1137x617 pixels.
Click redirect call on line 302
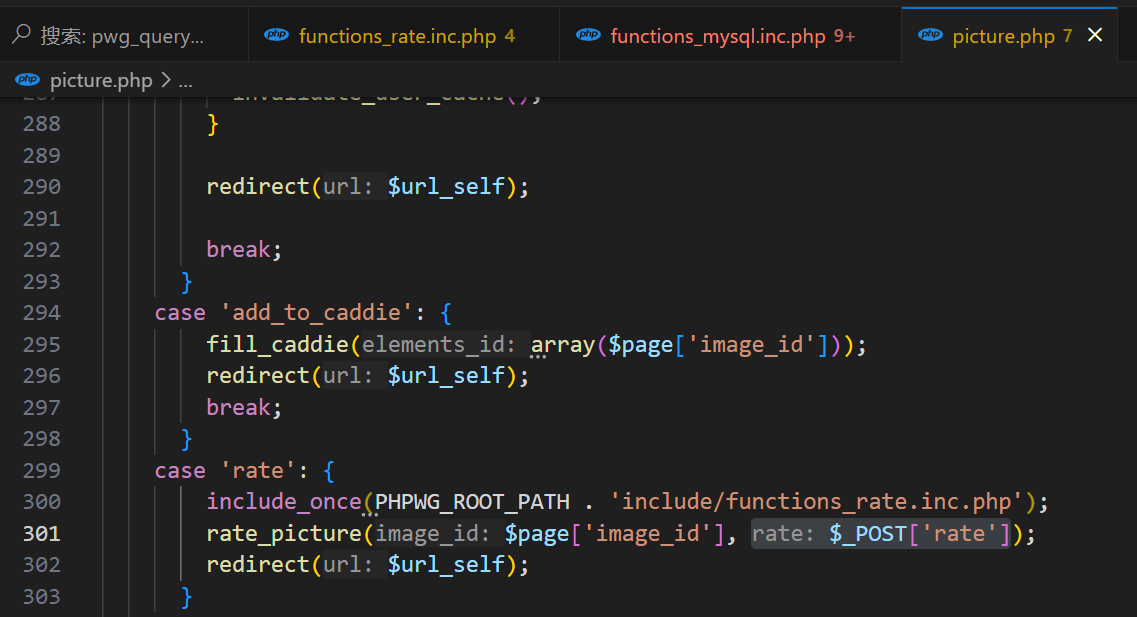click(258, 565)
